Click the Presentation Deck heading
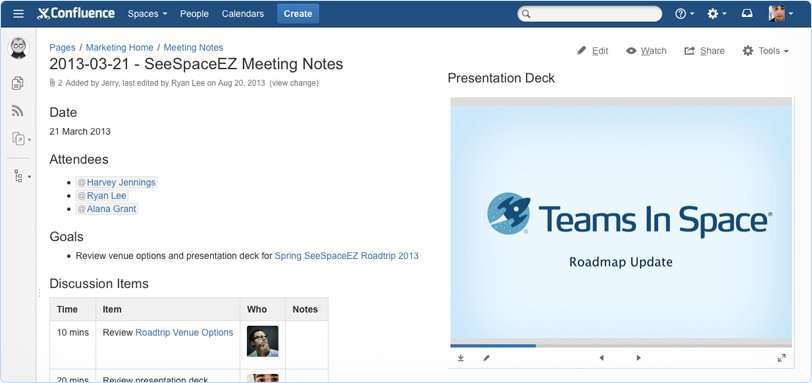Screen dimensions: 812x383 point(501,78)
